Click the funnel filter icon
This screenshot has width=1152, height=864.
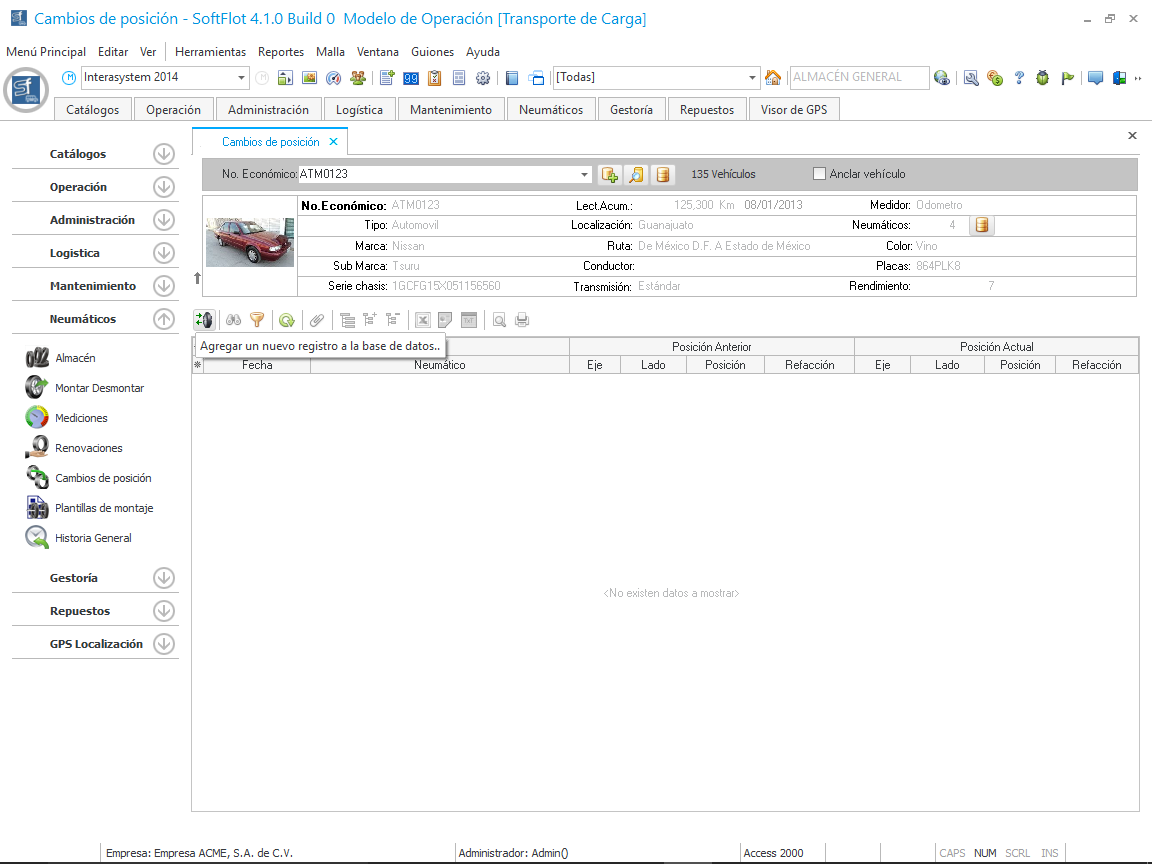257,320
